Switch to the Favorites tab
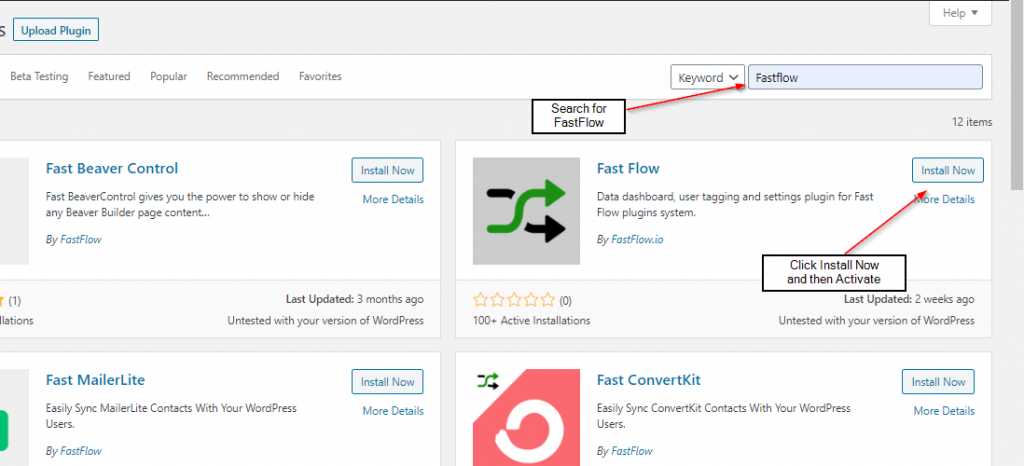Image resolution: width=1024 pixels, height=466 pixels. coord(320,76)
